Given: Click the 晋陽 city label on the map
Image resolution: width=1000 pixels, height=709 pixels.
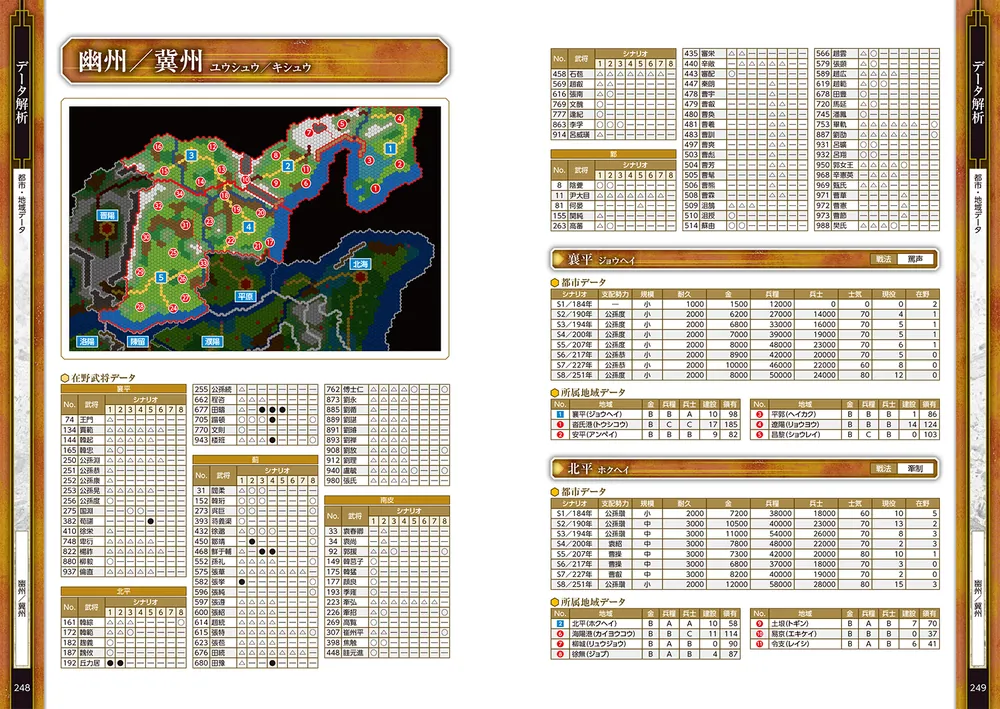Looking at the screenshot, I should click(108, 216).
